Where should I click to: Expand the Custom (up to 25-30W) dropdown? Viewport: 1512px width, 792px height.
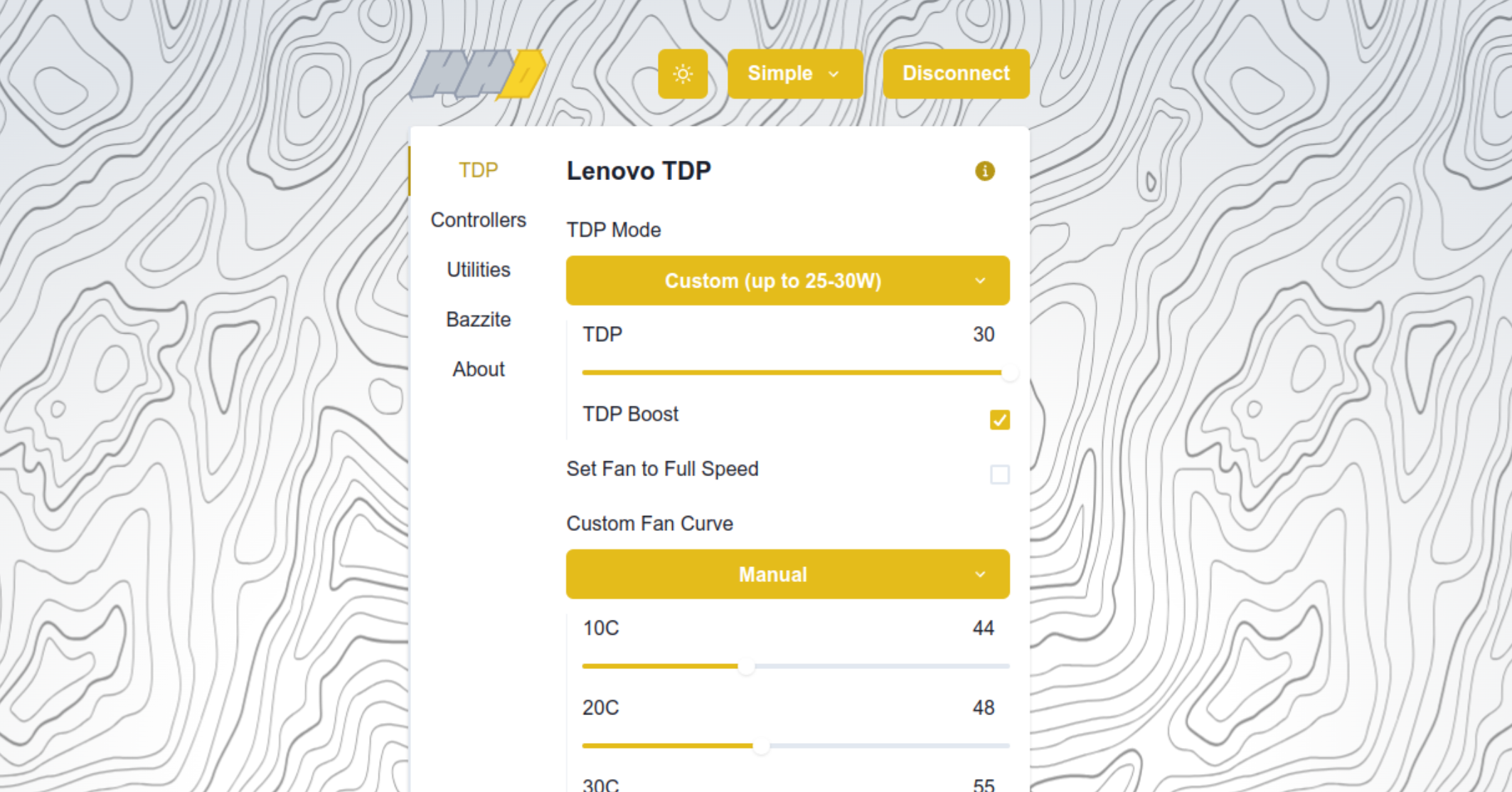[789, 281]
